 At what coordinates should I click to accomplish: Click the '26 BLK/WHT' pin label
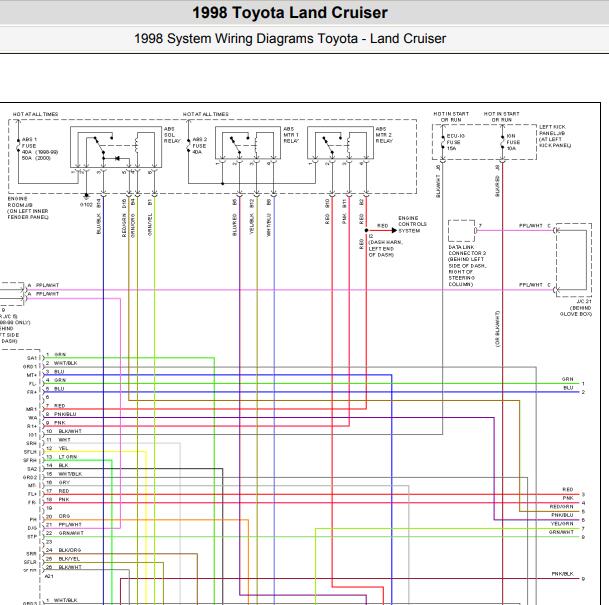(64, 568)
